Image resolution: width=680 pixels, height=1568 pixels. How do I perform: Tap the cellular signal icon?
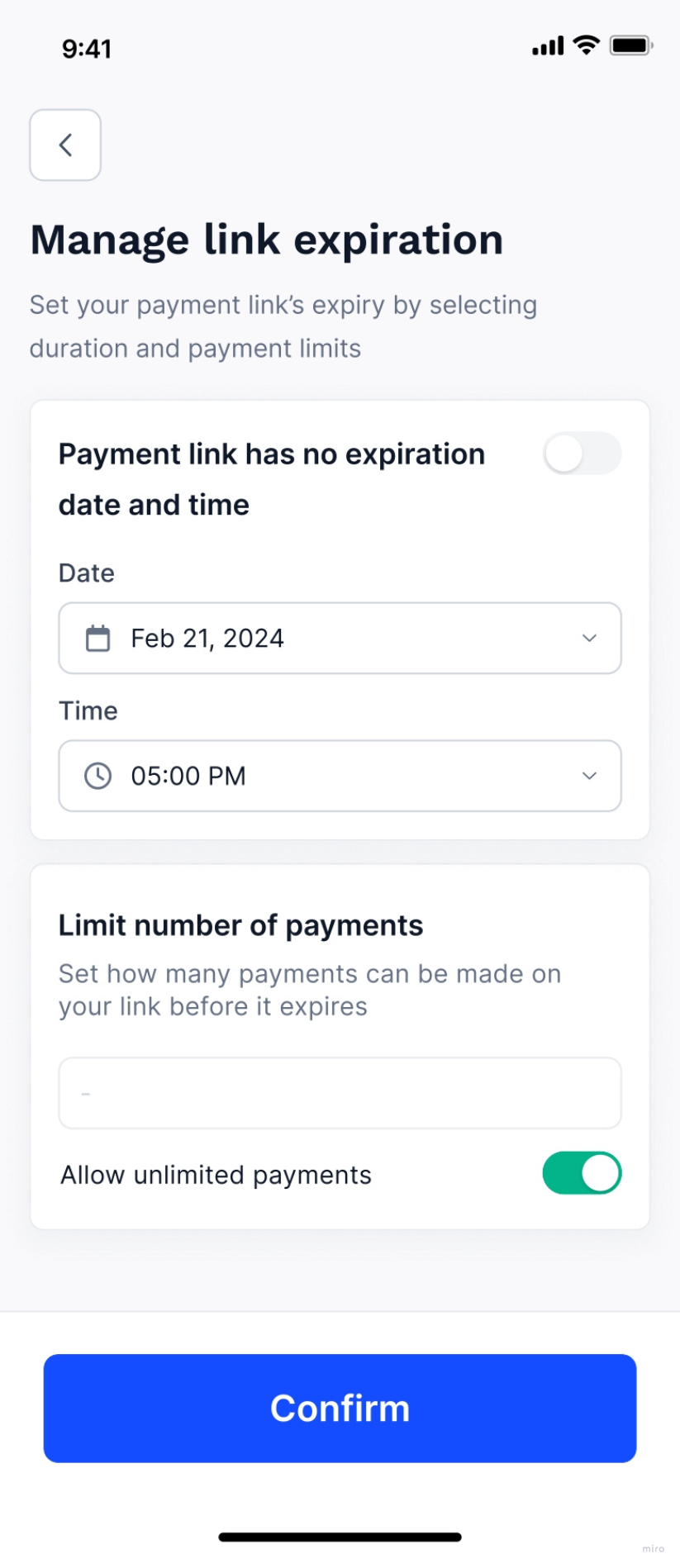(548, 46)
